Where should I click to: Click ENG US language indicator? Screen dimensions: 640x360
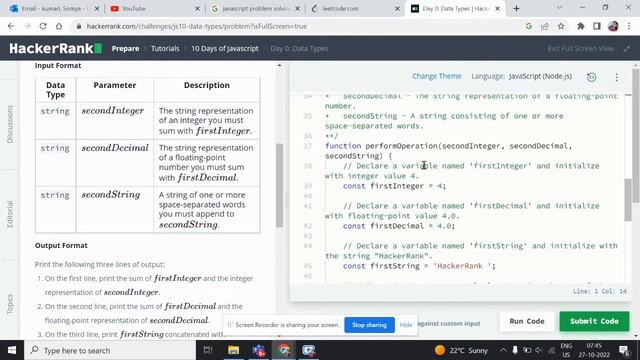(566, 350)
